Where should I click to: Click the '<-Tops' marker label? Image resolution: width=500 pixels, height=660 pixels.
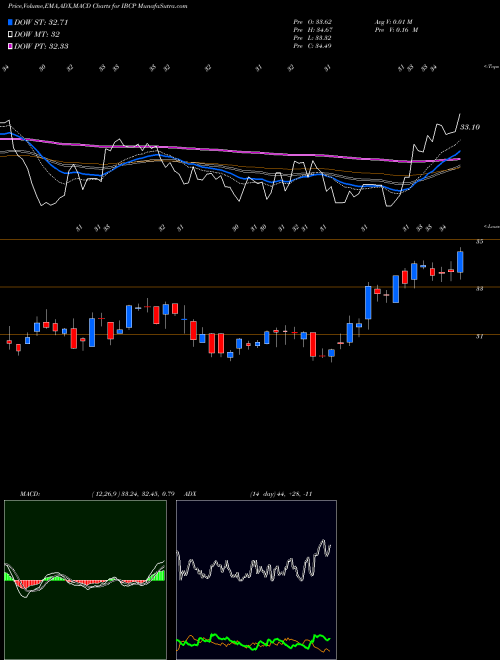pos(491,67)
